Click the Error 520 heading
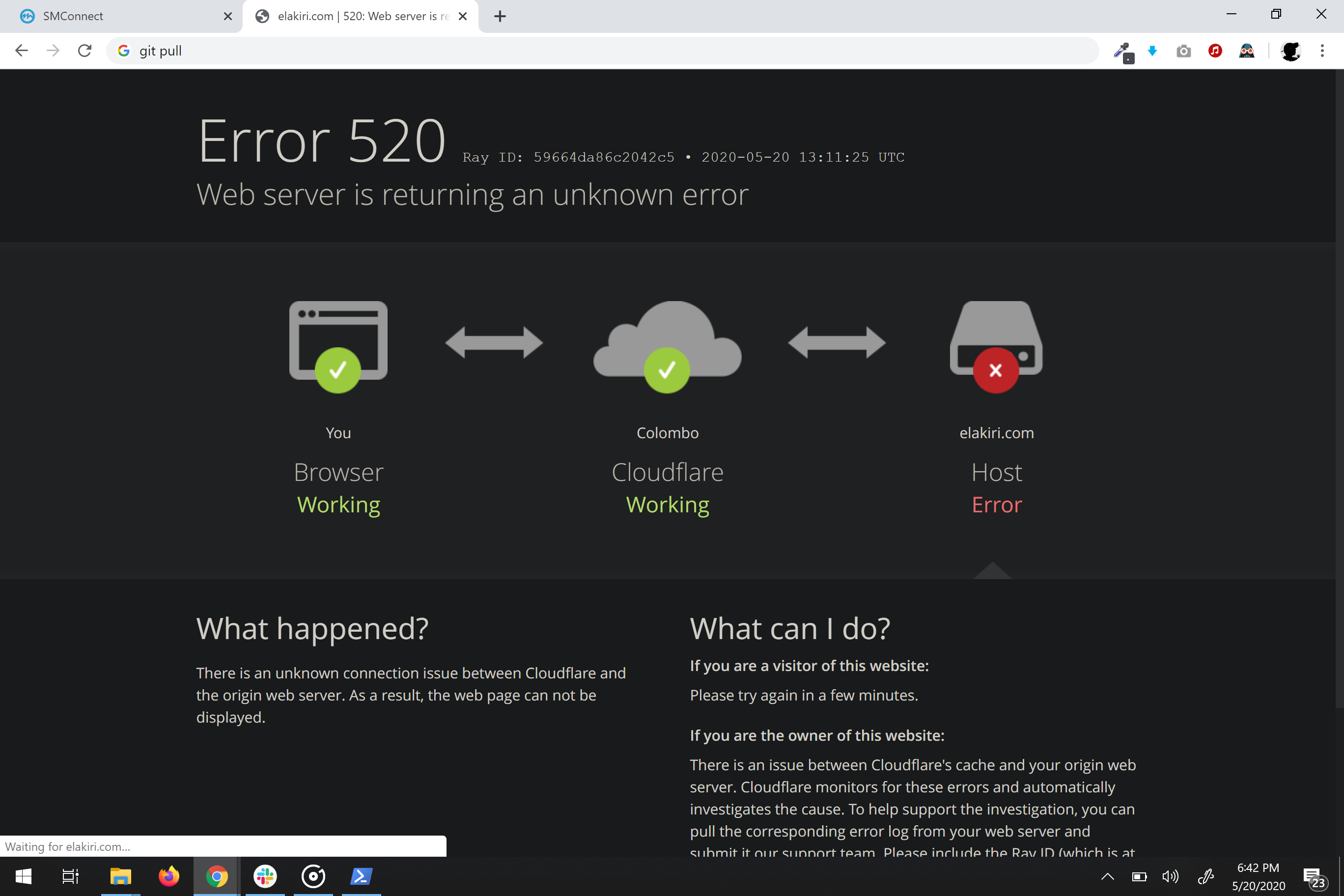 pos(321,140)
